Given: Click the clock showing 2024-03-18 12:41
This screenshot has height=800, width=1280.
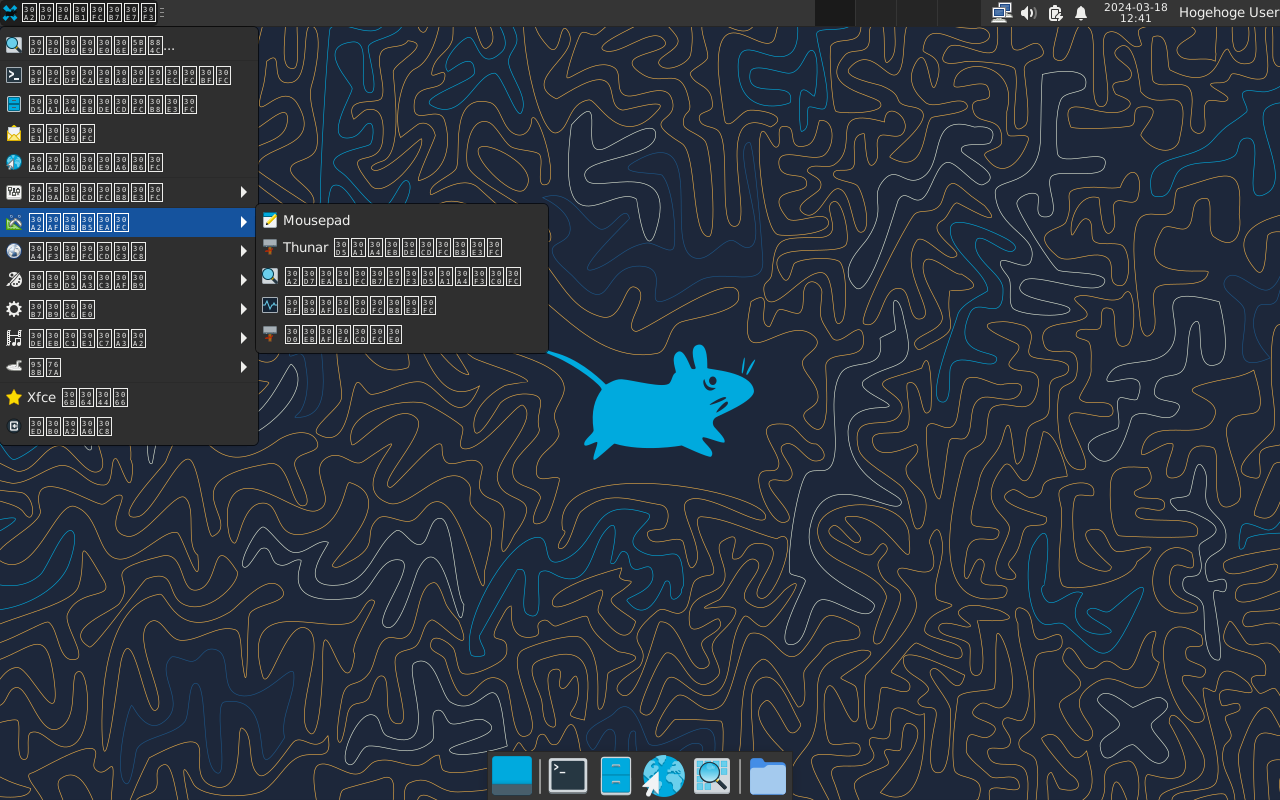Looking at the screenshot, I should point(1135,13).
